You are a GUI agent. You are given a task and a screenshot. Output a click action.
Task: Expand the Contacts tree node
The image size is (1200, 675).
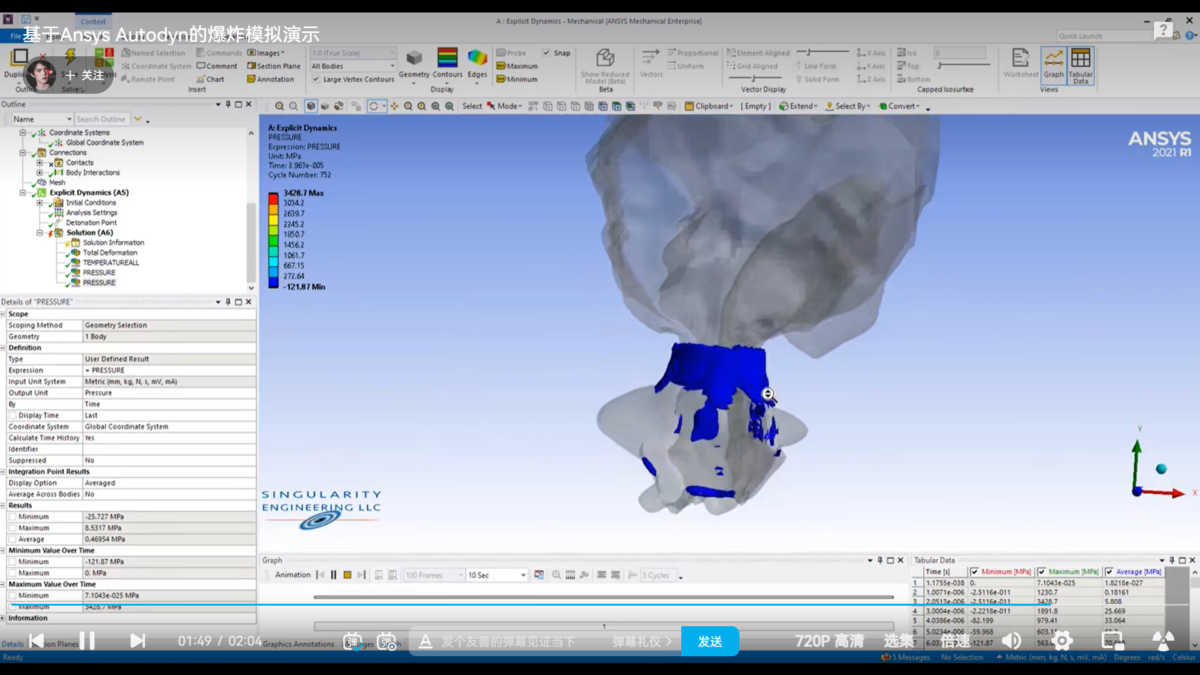pyautogui.click(x=40, y=162)
